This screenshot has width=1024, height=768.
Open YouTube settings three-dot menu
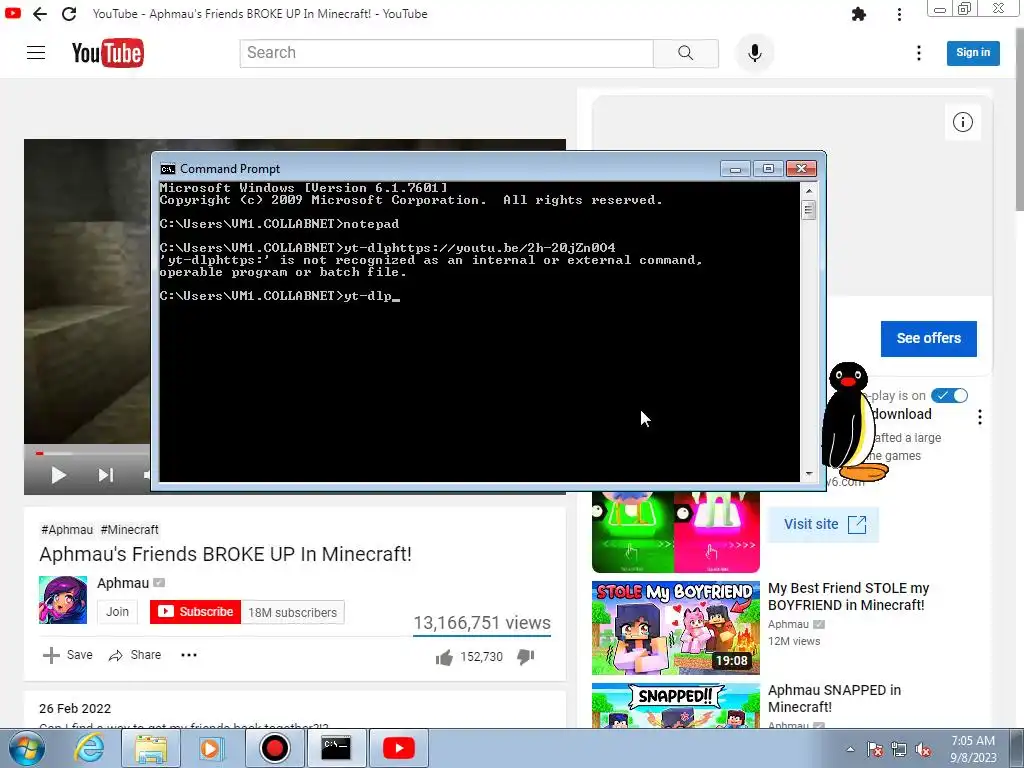point(919,53)
